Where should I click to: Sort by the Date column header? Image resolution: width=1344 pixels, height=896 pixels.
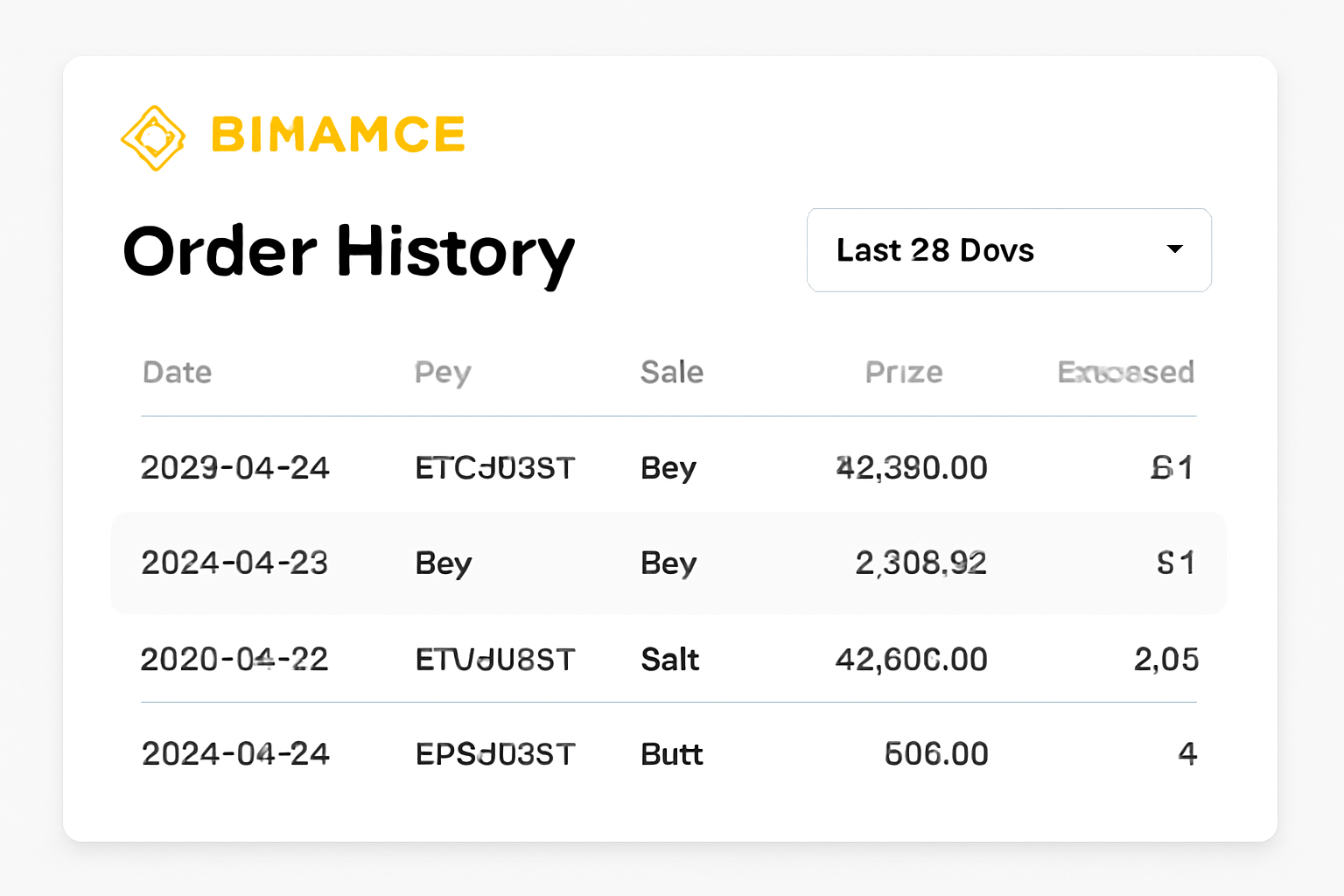click(177, 373)
